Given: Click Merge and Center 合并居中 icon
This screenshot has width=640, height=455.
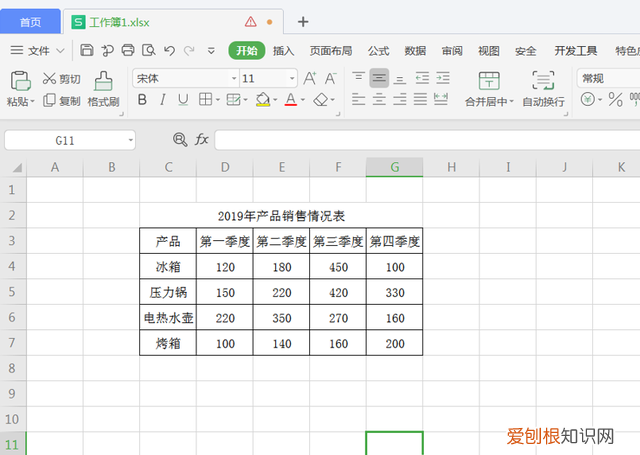Looking at the screenshot, I should tap(489, 80).
